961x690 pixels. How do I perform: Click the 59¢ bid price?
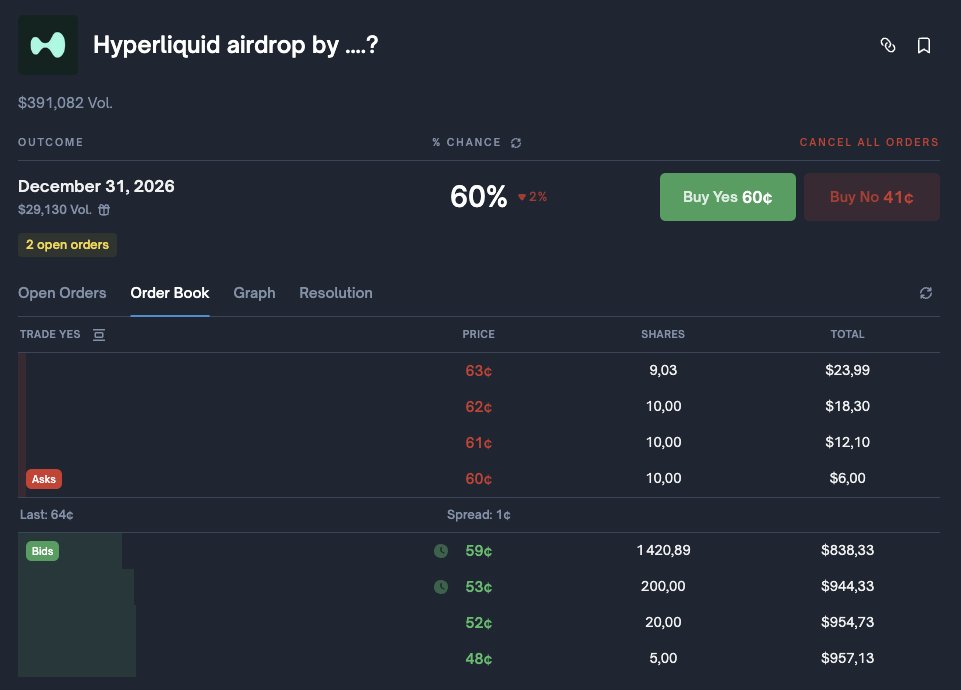479,551
